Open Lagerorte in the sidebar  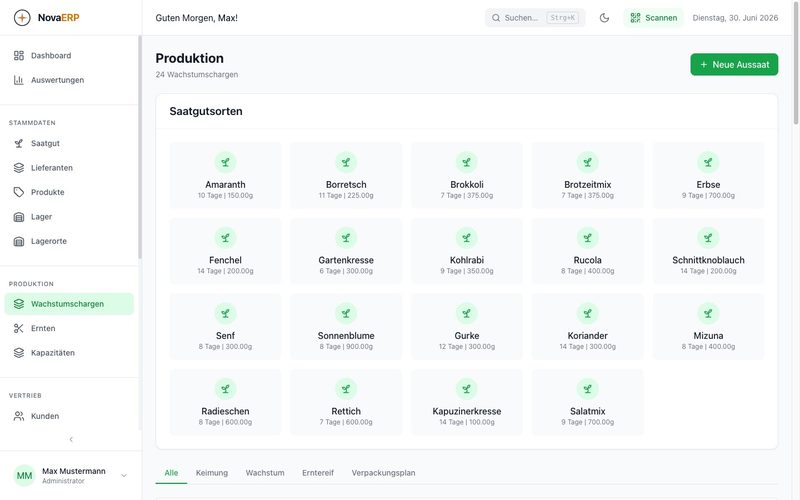tap(69, 241)
